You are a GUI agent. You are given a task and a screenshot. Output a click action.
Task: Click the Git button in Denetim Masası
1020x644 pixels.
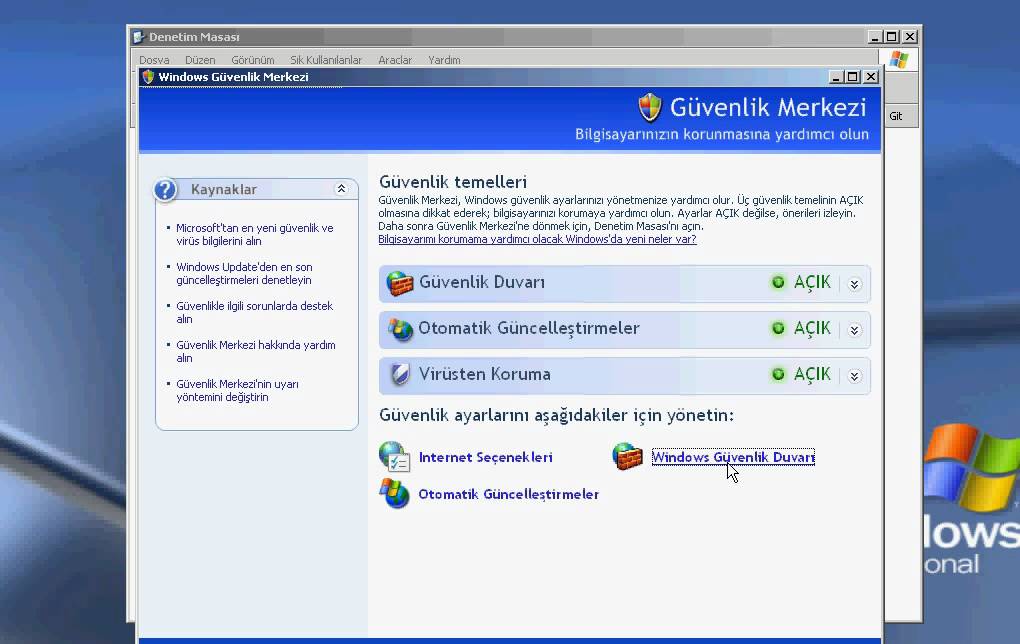(x=896, y=116)
